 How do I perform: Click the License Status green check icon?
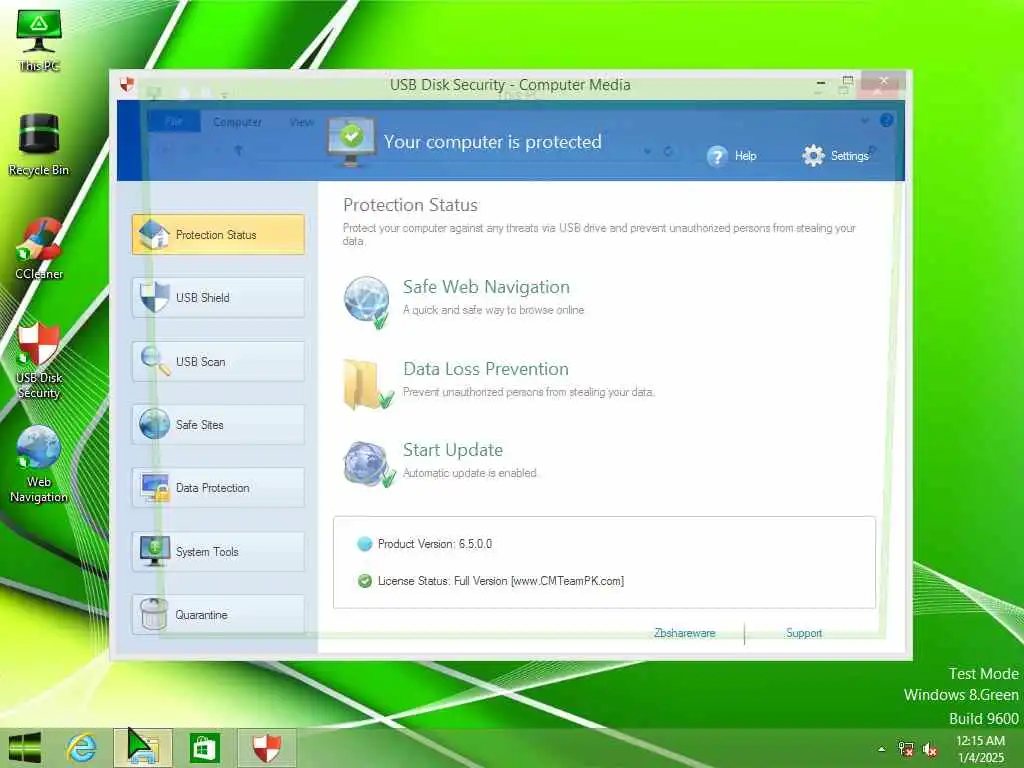pos(364,581)
